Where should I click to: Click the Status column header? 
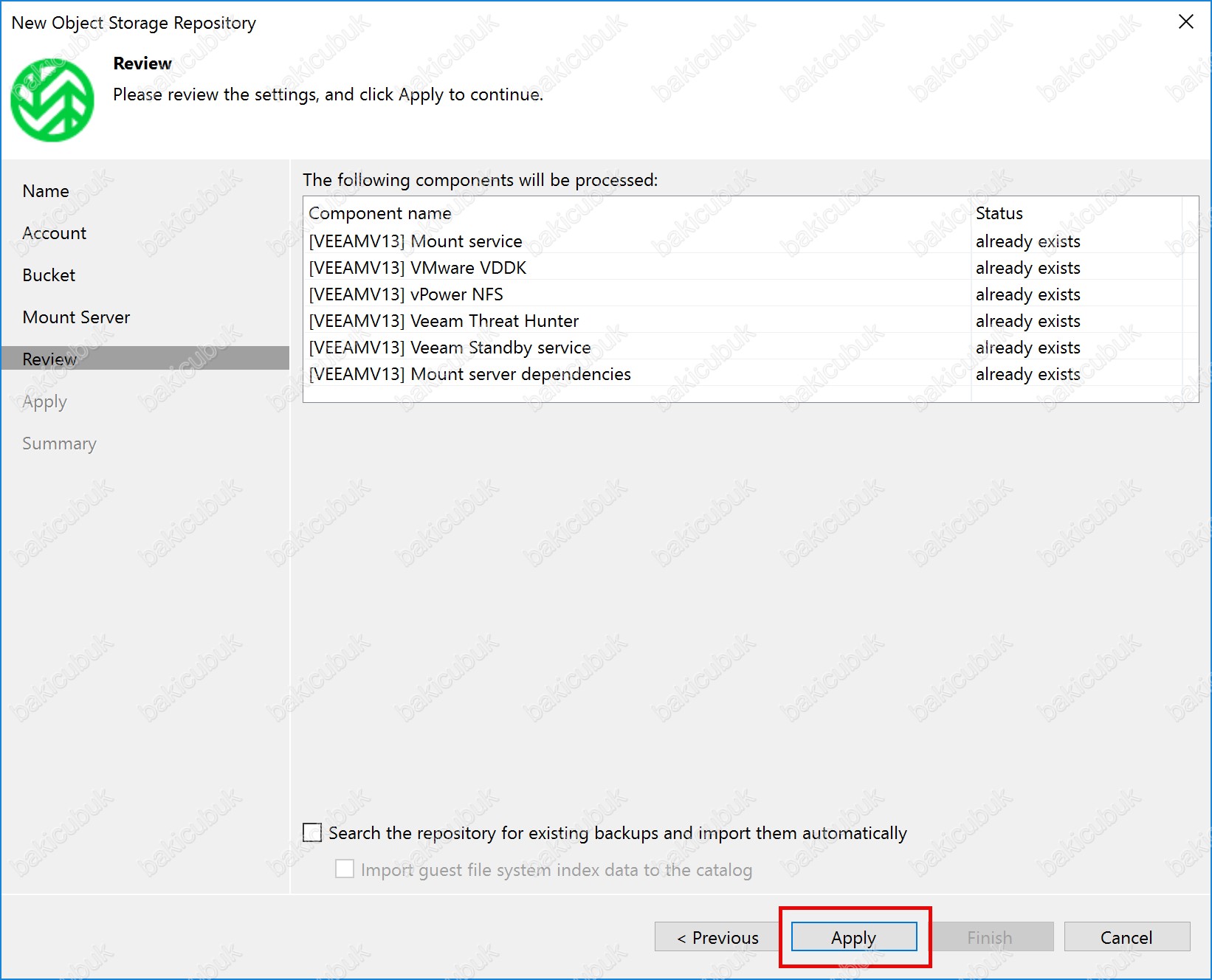[x=999, y=213]
